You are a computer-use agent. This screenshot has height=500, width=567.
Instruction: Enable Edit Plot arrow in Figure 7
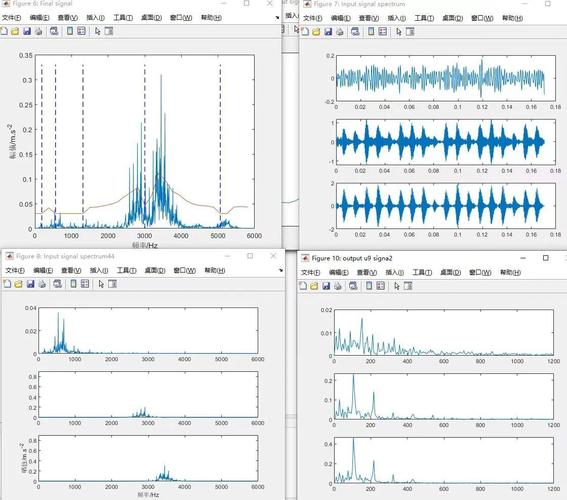pos(398,32)
